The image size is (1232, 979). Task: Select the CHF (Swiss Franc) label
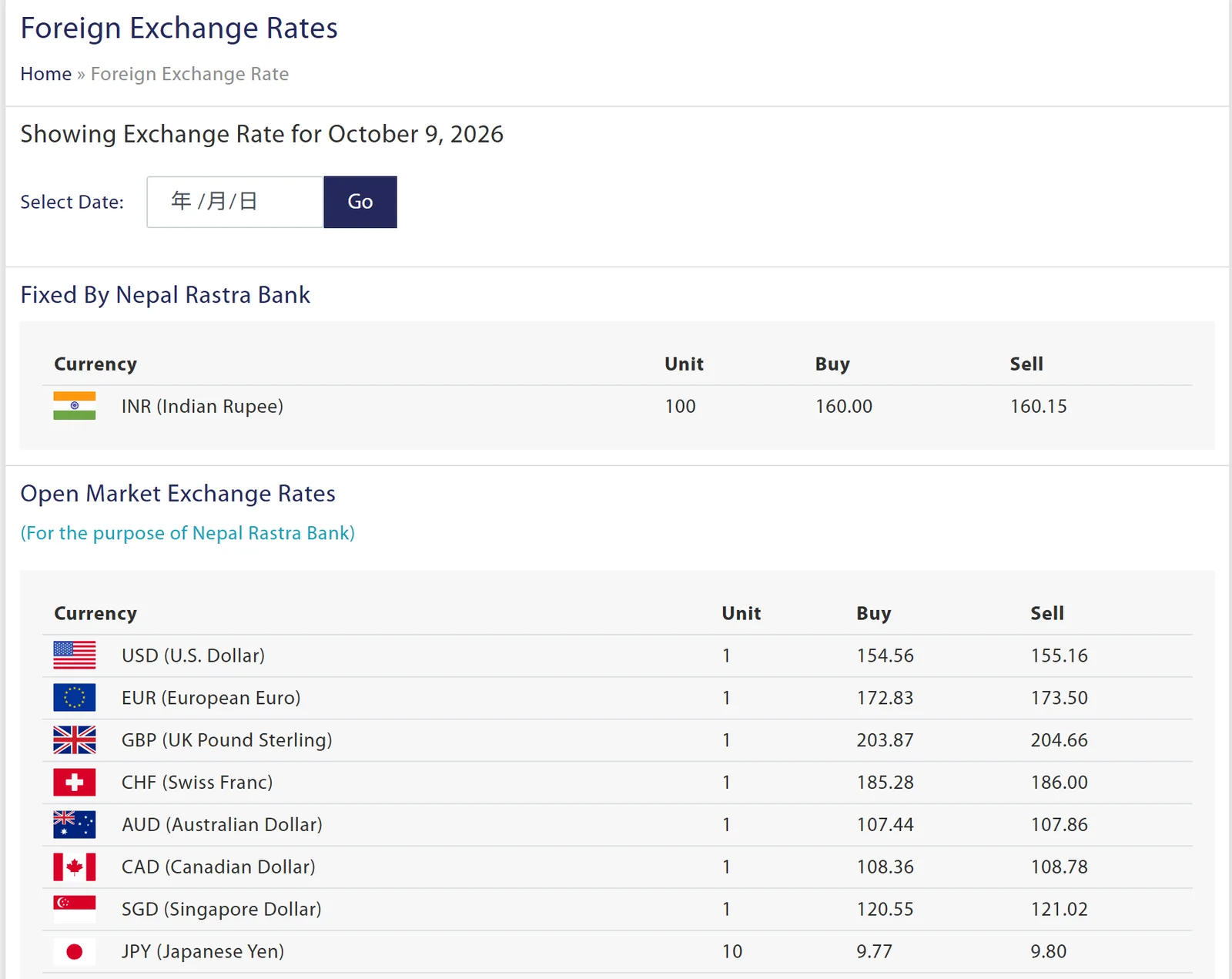(197, 783)
